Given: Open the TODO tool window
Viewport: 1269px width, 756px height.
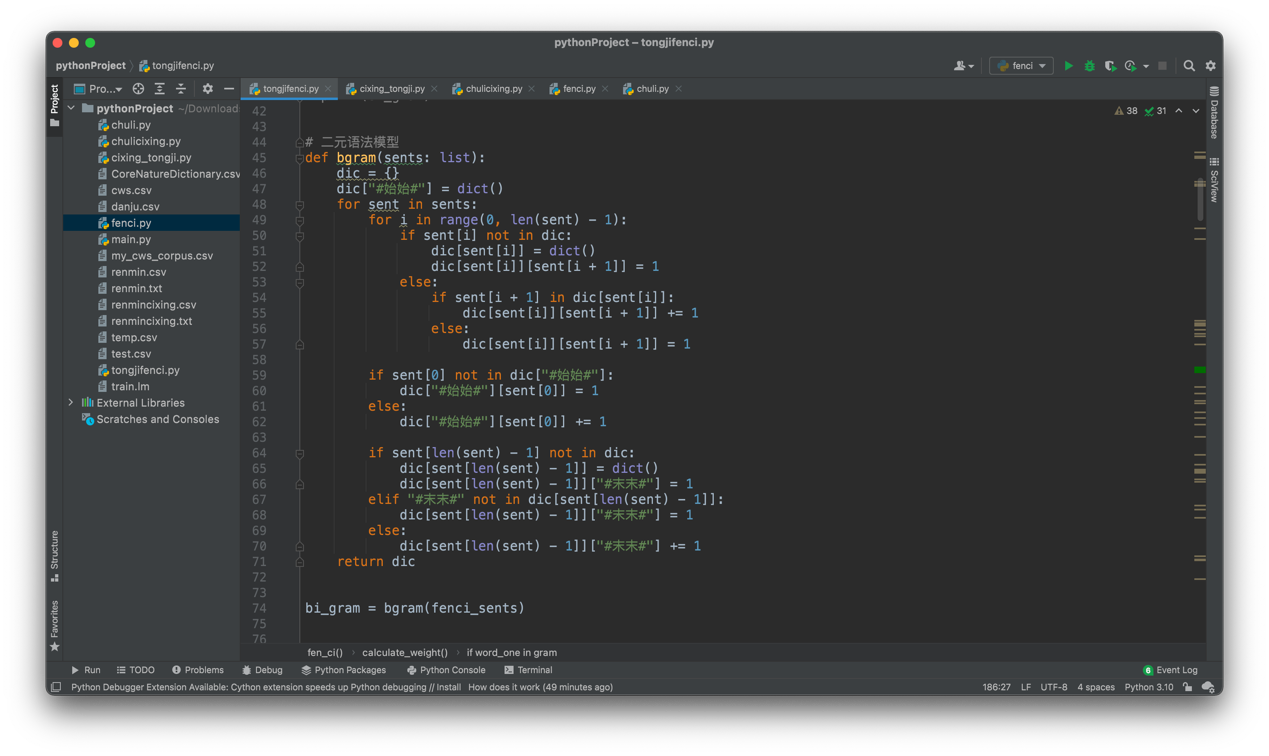Looking at the screenshot, I should (x=135, y=670).
